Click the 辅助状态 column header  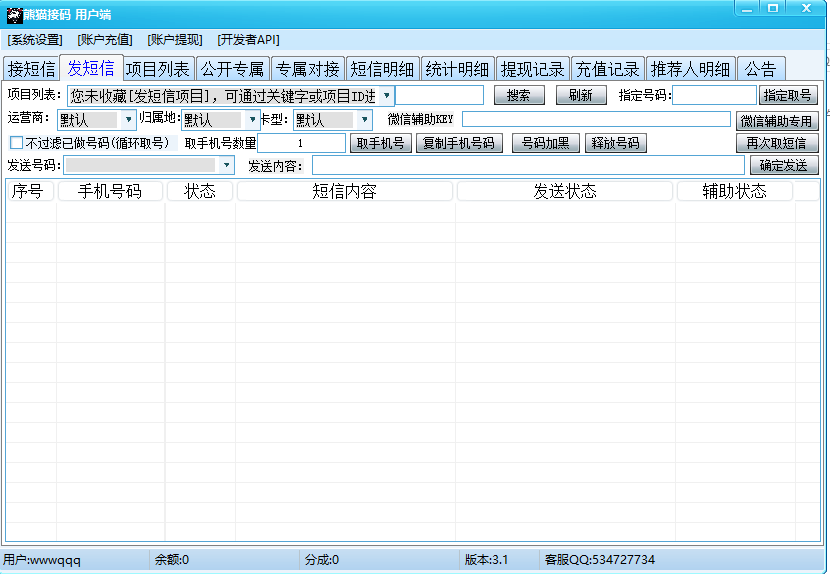coord(735,191)
